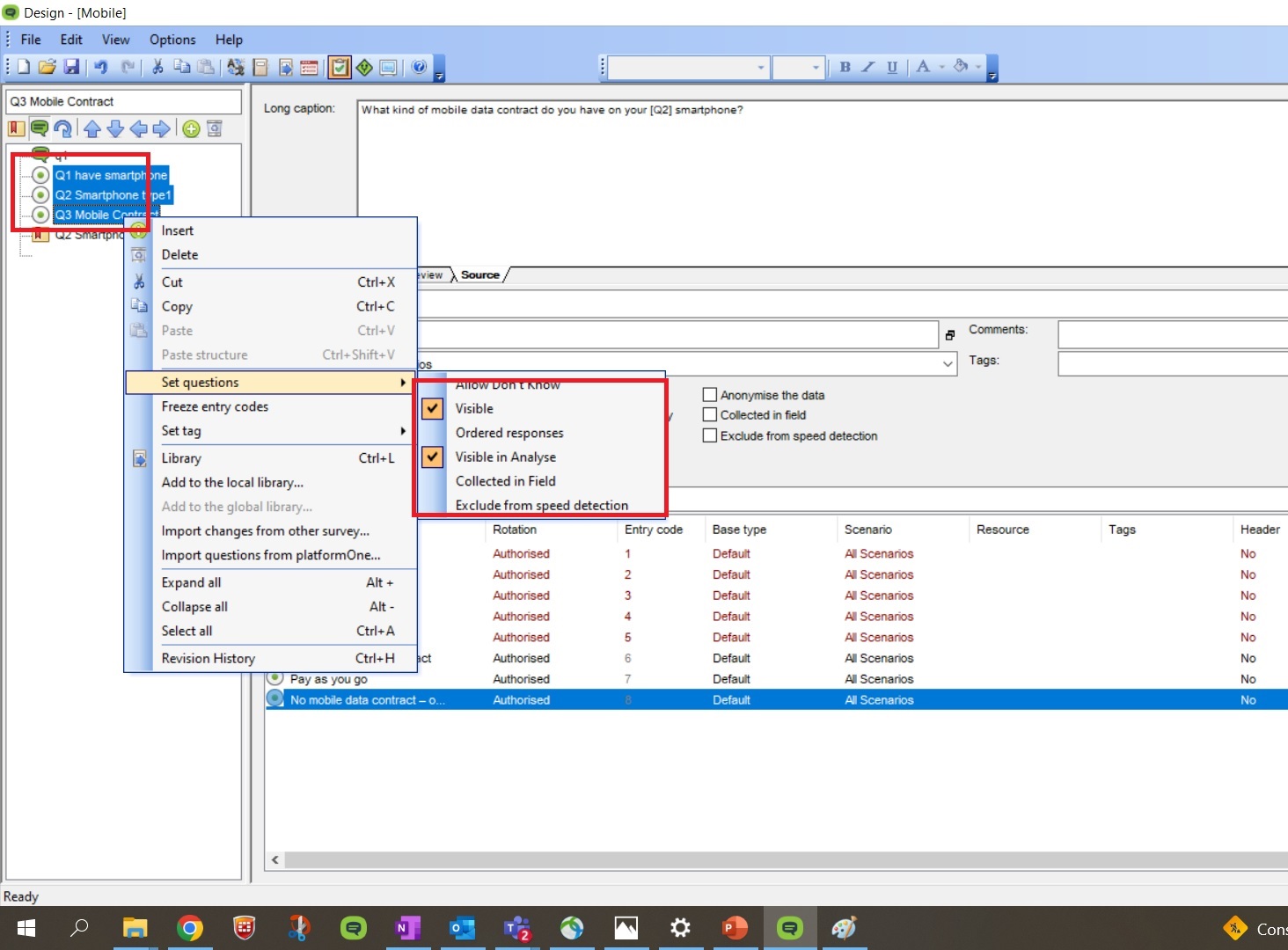Click into the Comments input field
Image resolution: width=1288 pixels, height=950 pixels.
[x=1173, y=334]
